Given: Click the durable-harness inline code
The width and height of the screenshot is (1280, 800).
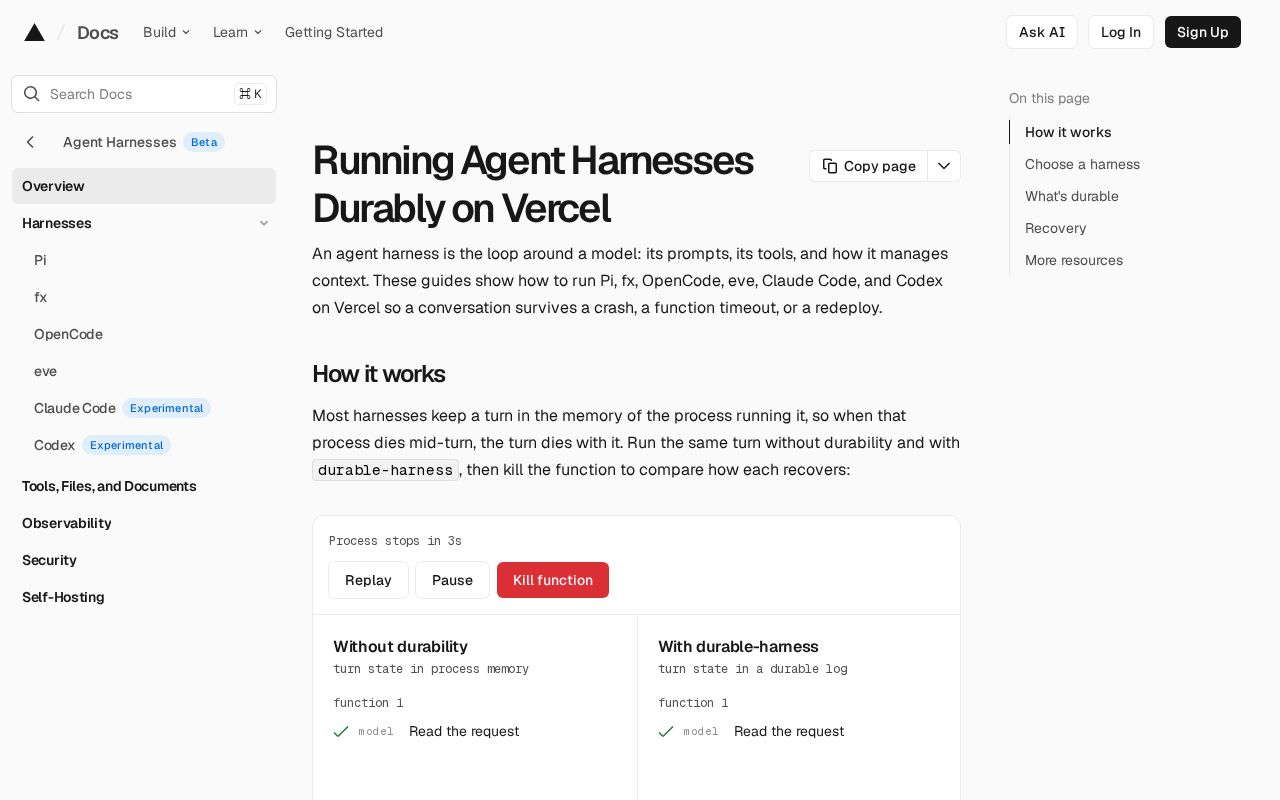Looking at the screenshot, I should click(x=385, y=470).
